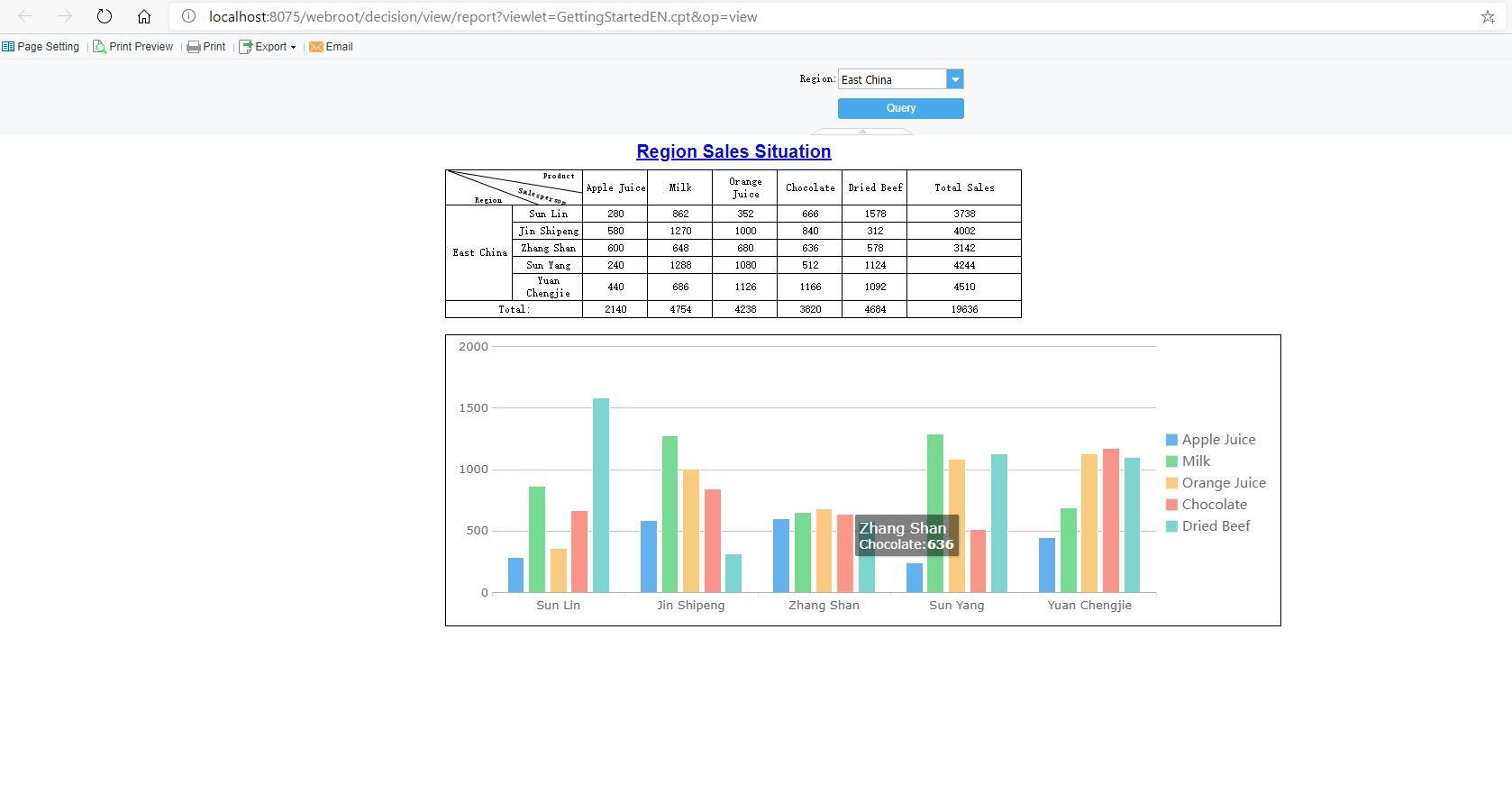Viewport: 1512px width, 803px height.
Task: Click Sun Lin's Dried Beef bar
Action: (x=601, y=496)
